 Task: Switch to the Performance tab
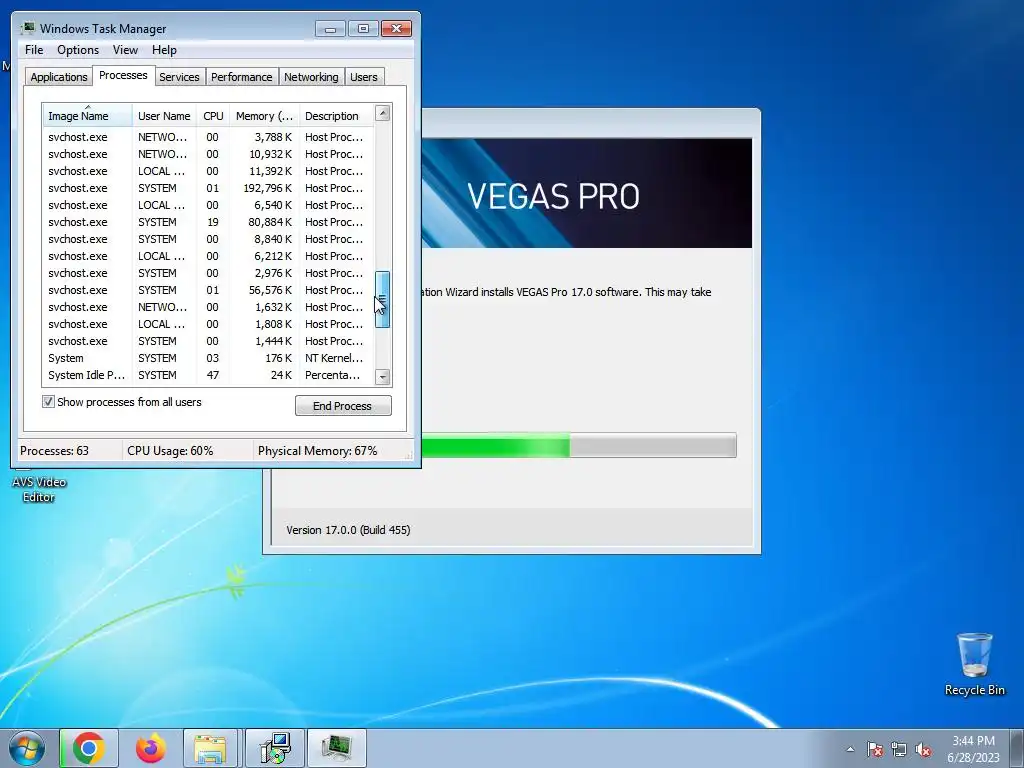[242, 77]
